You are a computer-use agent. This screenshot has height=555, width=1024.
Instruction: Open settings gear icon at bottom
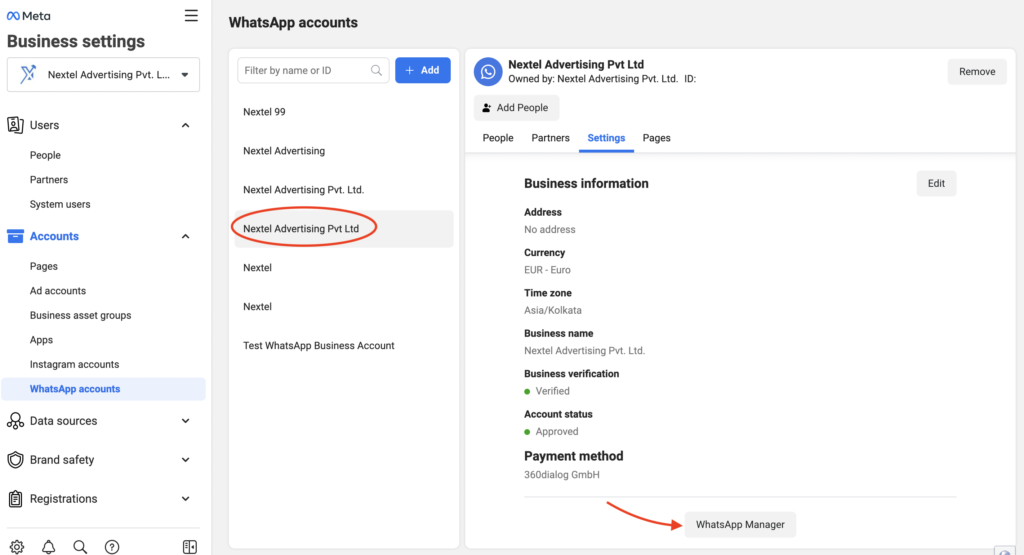[17, 547]
